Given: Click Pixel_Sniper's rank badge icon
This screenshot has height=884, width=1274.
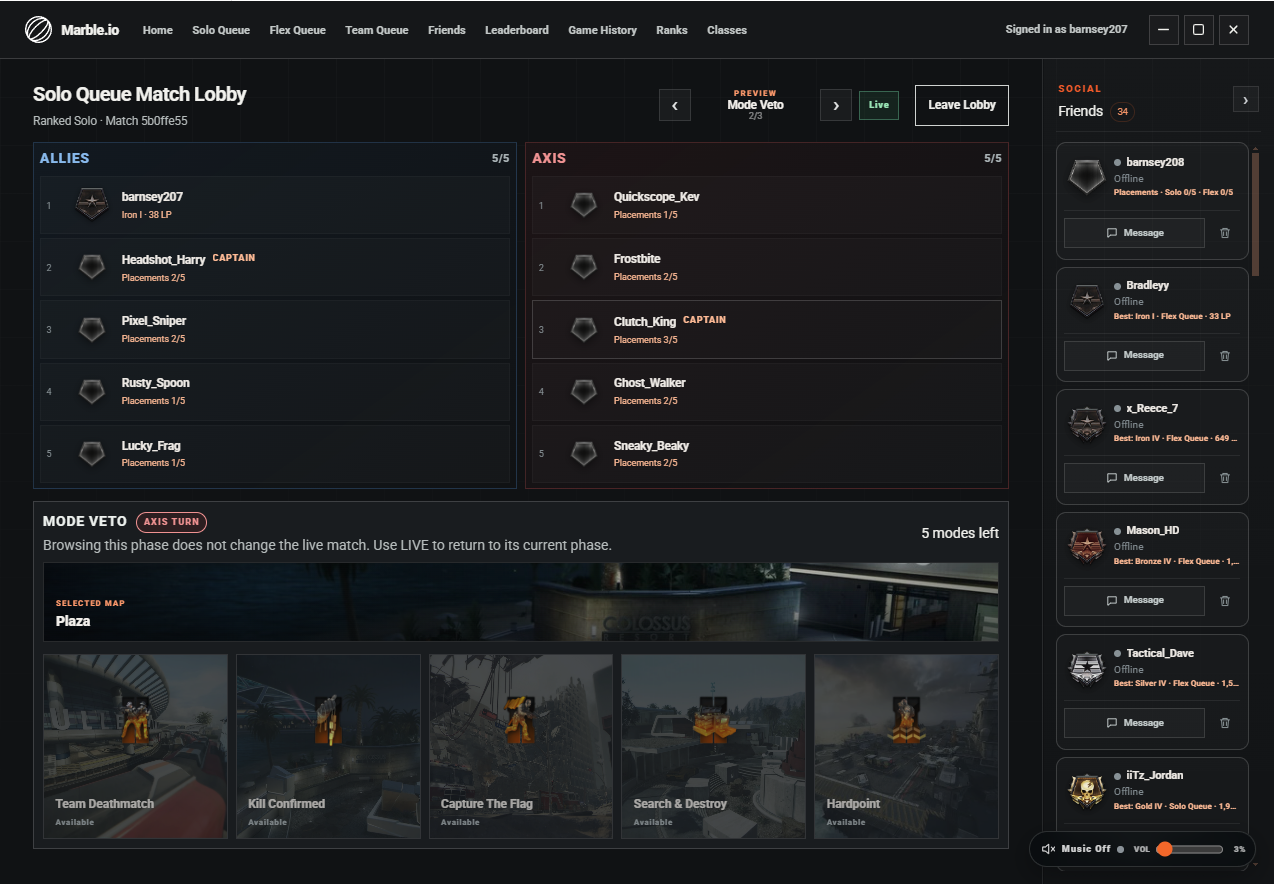Looking at the screenshot, I should (x=92, y=329).
